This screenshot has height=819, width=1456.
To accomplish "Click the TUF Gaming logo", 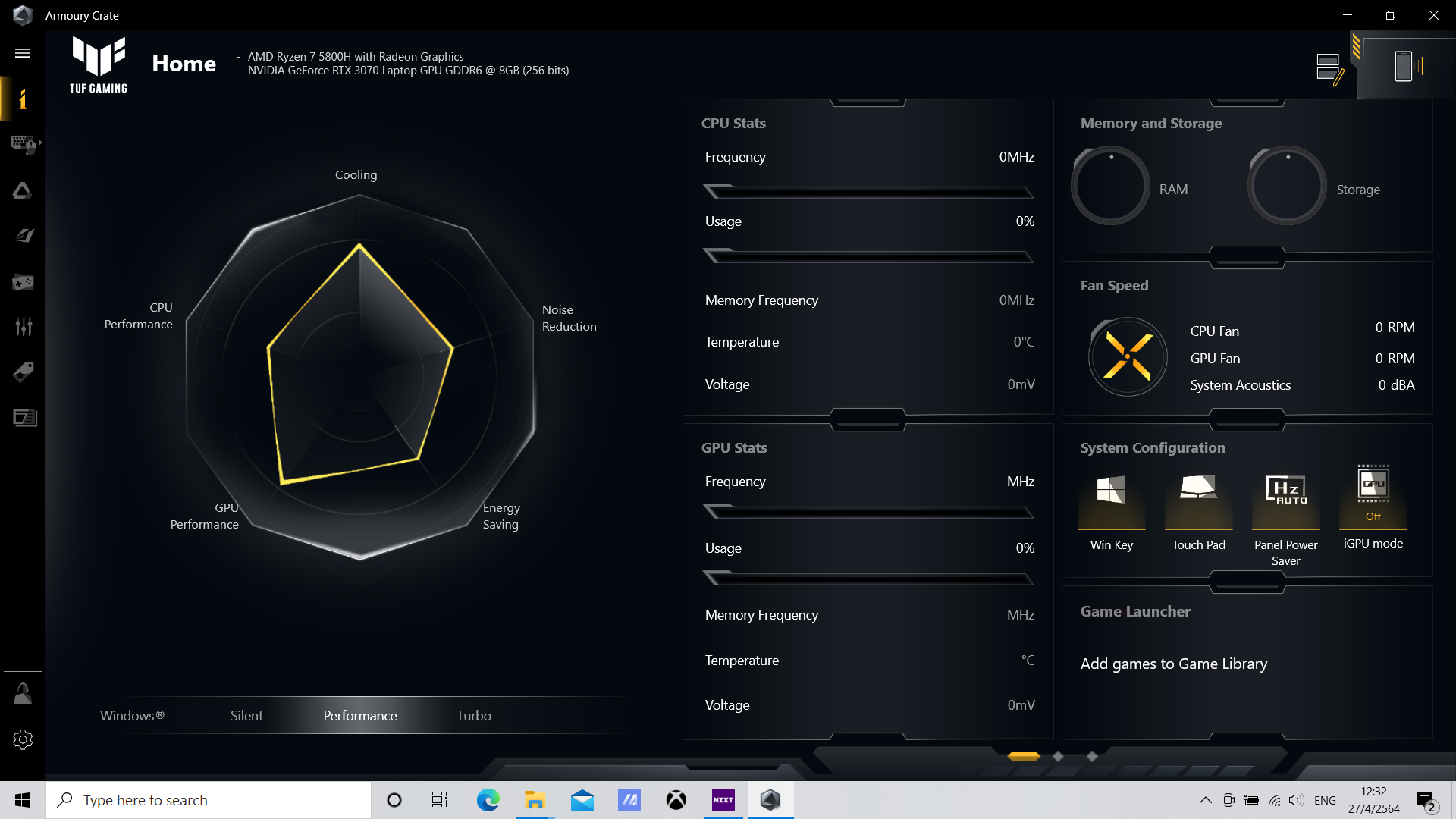I will 99,65.
